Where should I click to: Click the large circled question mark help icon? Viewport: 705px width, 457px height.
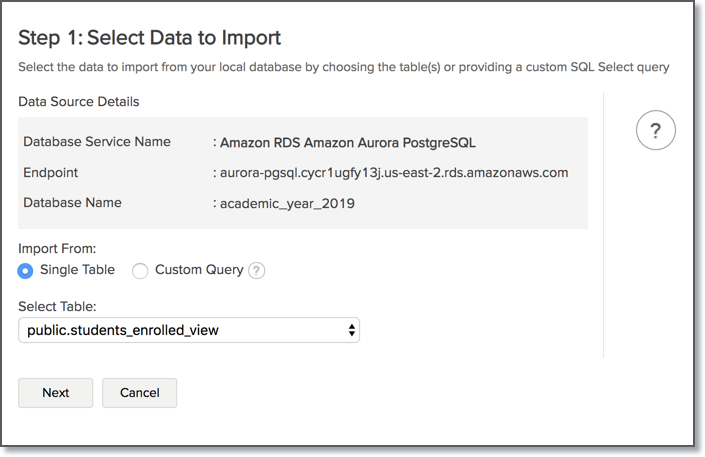point(656,130)
